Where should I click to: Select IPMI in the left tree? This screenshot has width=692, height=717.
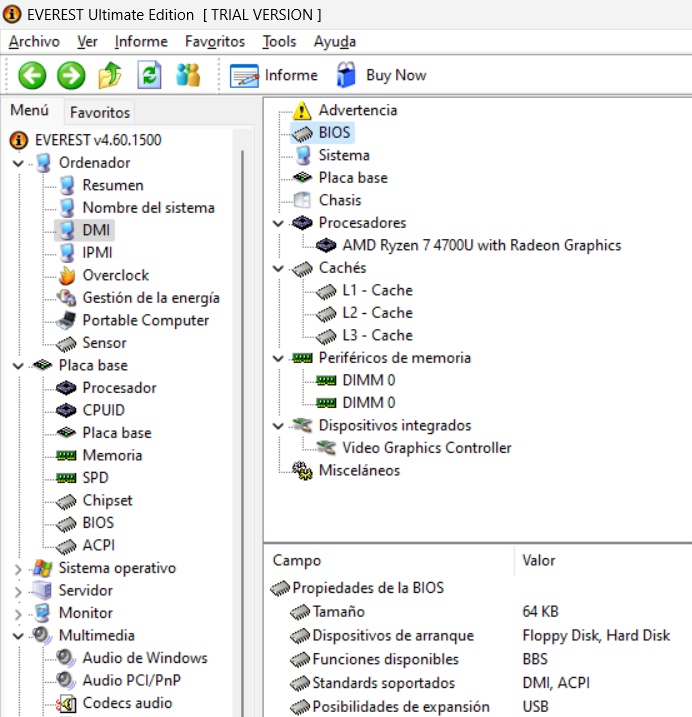coord(97,252)
